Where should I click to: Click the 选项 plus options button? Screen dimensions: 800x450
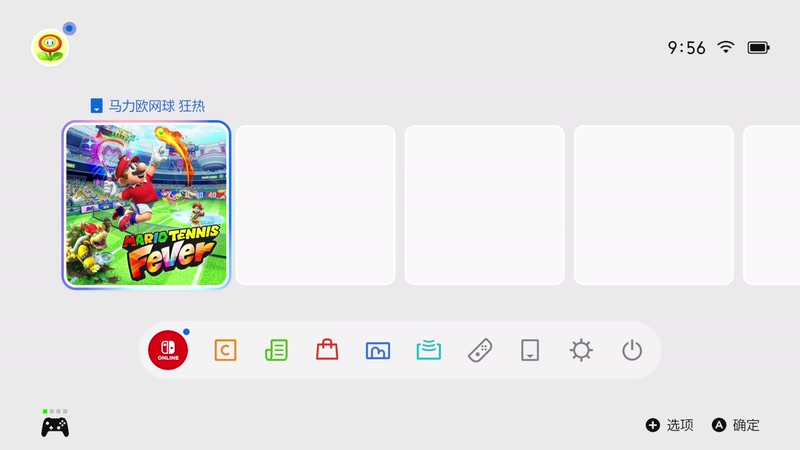pyautogui.click(x=669, y=425)
